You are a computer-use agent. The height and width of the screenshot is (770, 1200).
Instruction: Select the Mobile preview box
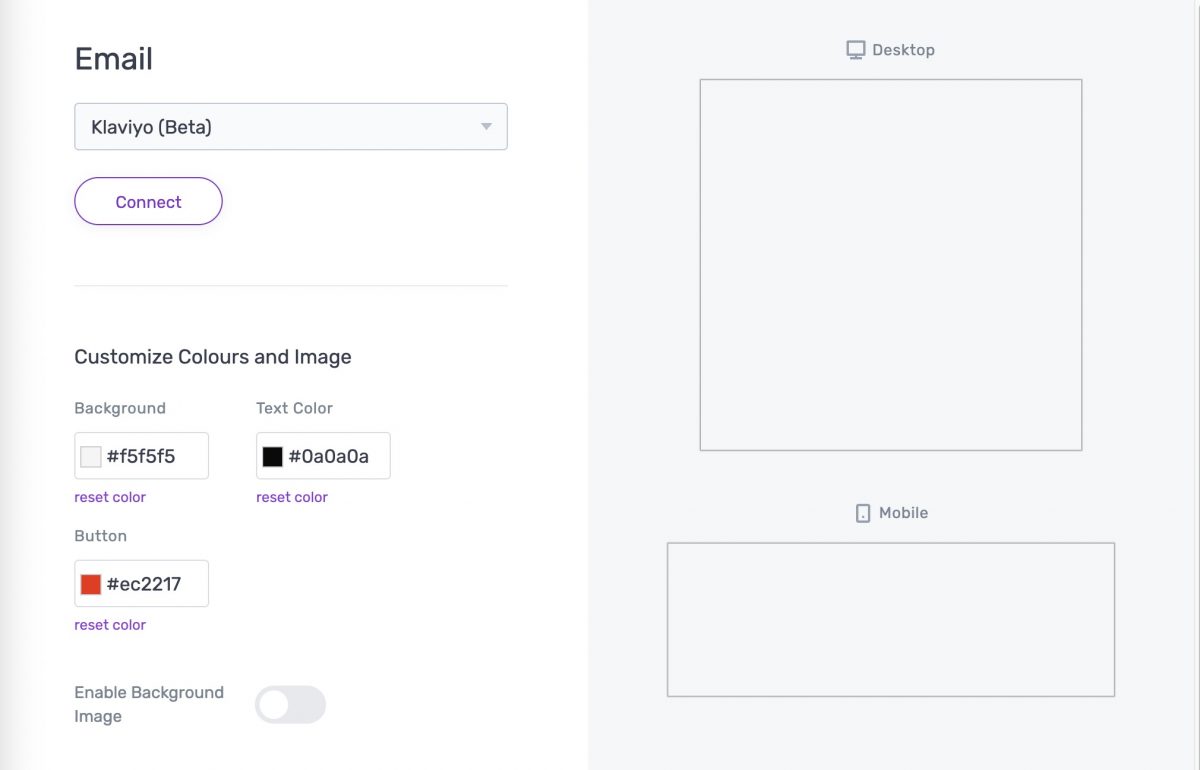pos(890,619)
